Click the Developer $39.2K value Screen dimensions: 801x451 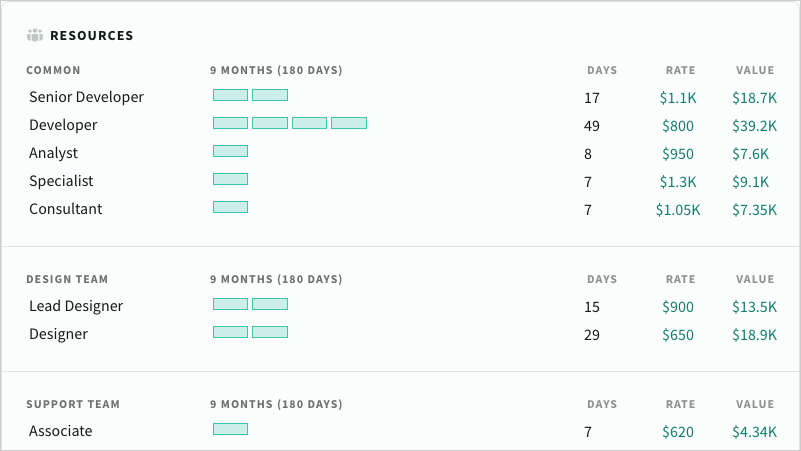pos(754,126)
